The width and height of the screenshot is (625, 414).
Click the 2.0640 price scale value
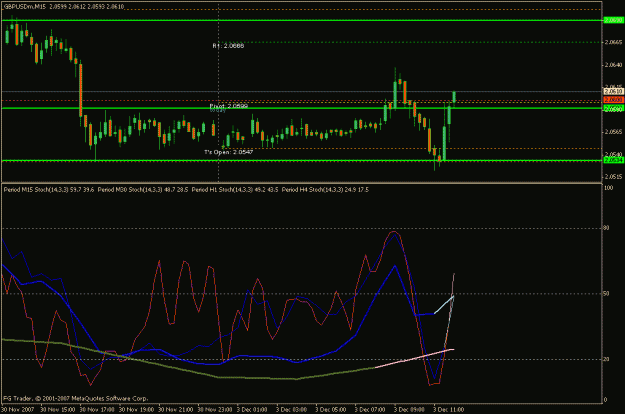(614, 65)
